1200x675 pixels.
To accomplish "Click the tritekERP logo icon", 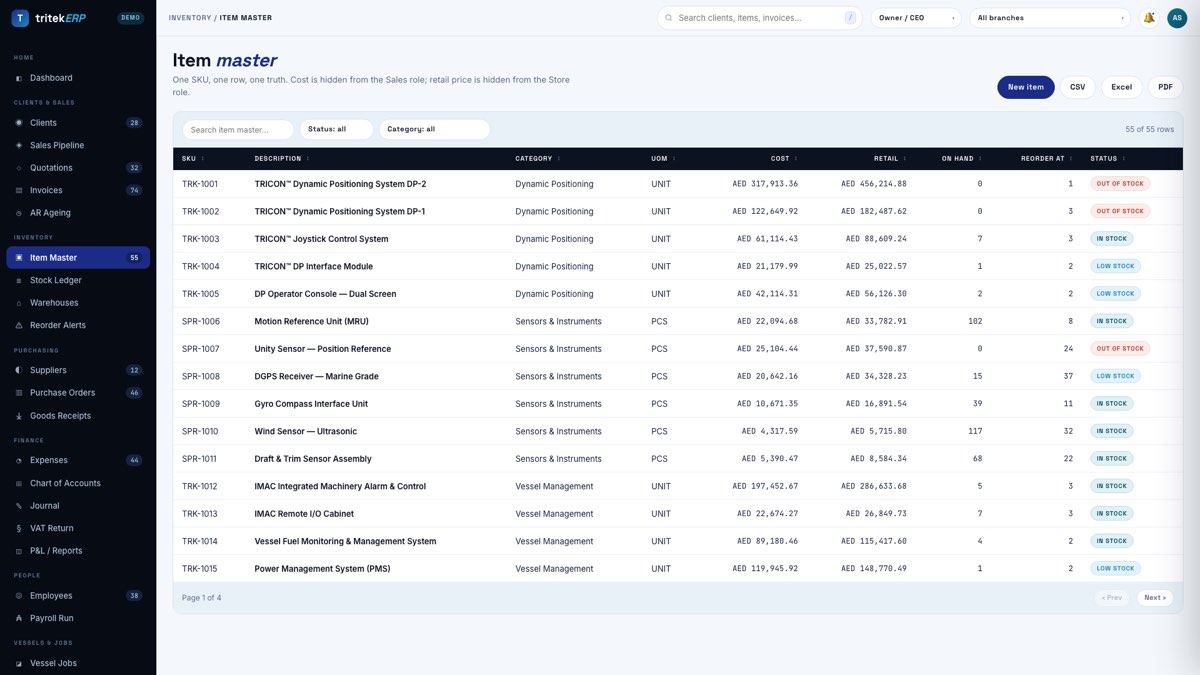I will (20, 18).
